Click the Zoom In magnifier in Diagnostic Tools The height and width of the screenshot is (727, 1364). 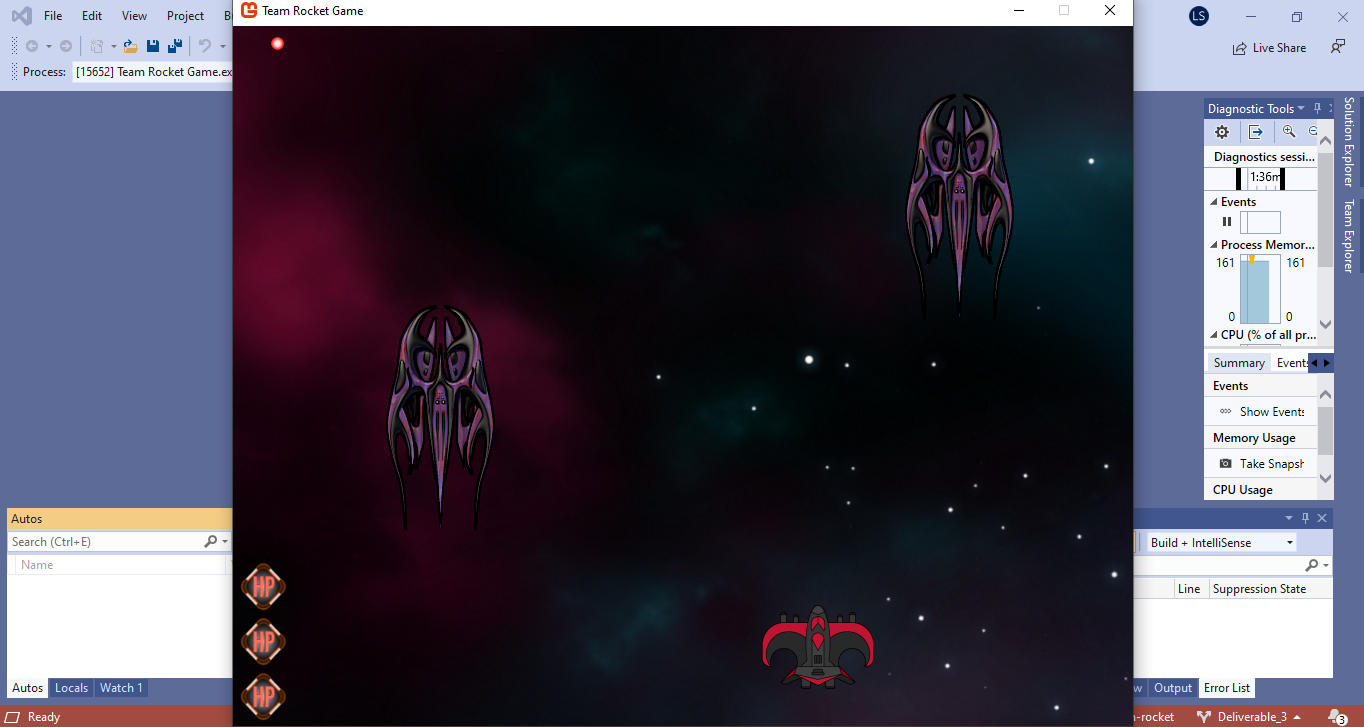point(1289,132)
